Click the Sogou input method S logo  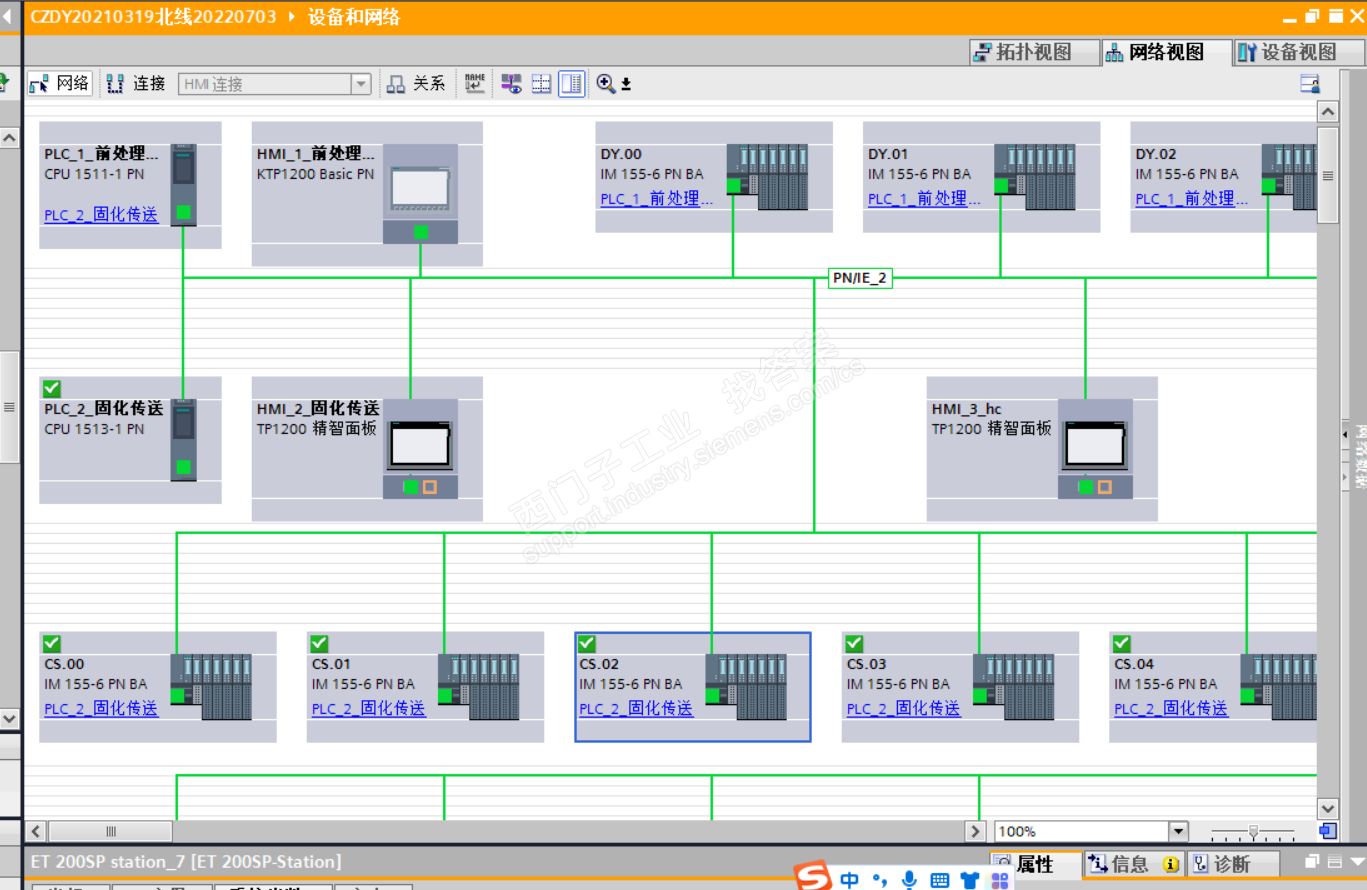pos(815,877)
